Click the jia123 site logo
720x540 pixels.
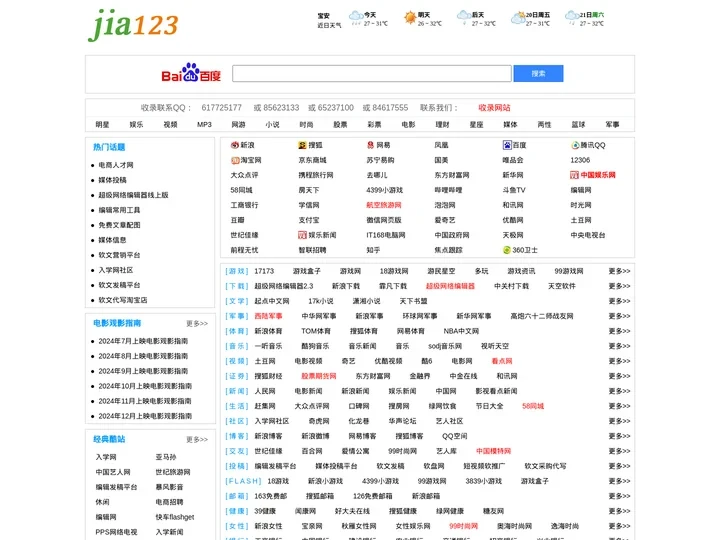click(133, 25)
